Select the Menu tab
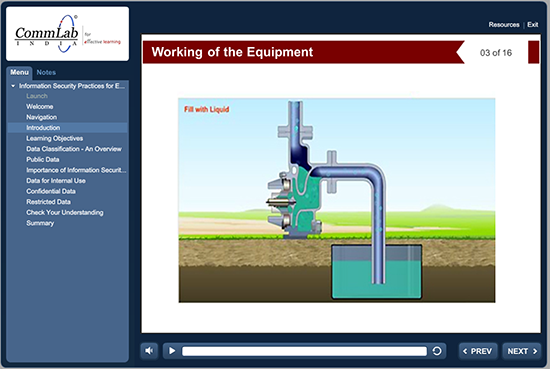Viewport: 550px width, 369px height. point(19,72)
